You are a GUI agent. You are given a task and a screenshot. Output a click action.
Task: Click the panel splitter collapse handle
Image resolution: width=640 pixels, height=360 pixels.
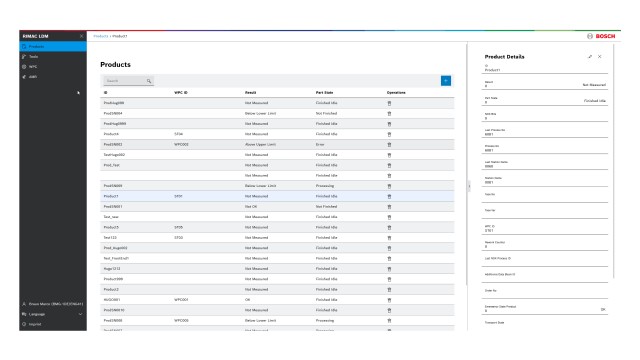click(469, 186)
